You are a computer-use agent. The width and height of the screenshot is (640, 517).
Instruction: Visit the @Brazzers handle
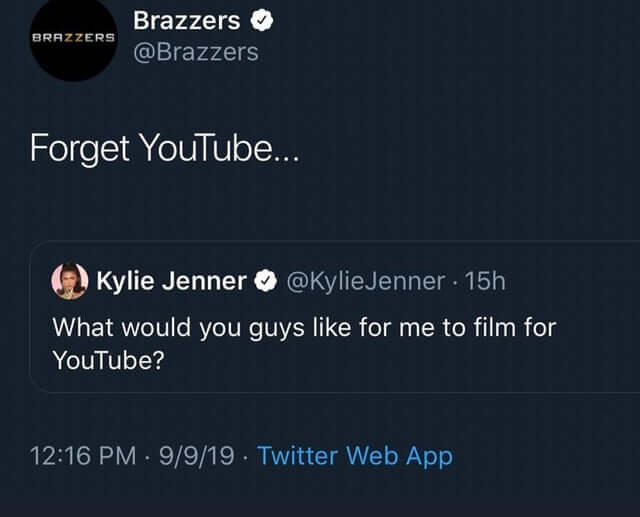(x=196, y=51)
